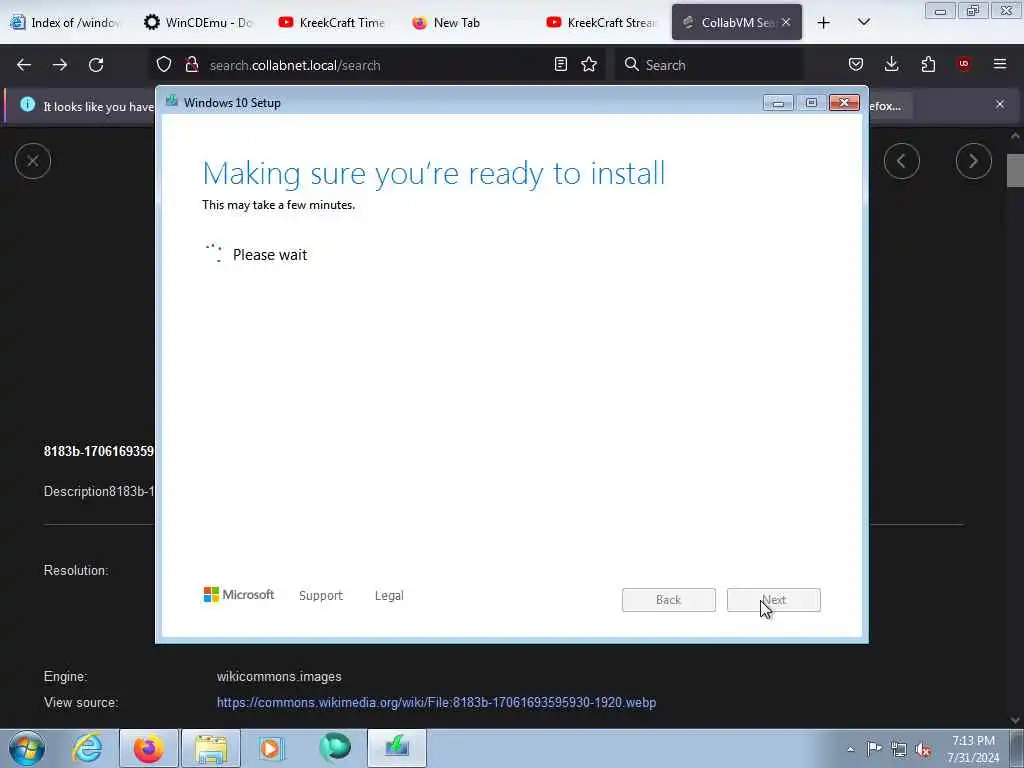Open the extensions puzzle icon
This screenshot has width=1024, height=768.
point(928,65)
